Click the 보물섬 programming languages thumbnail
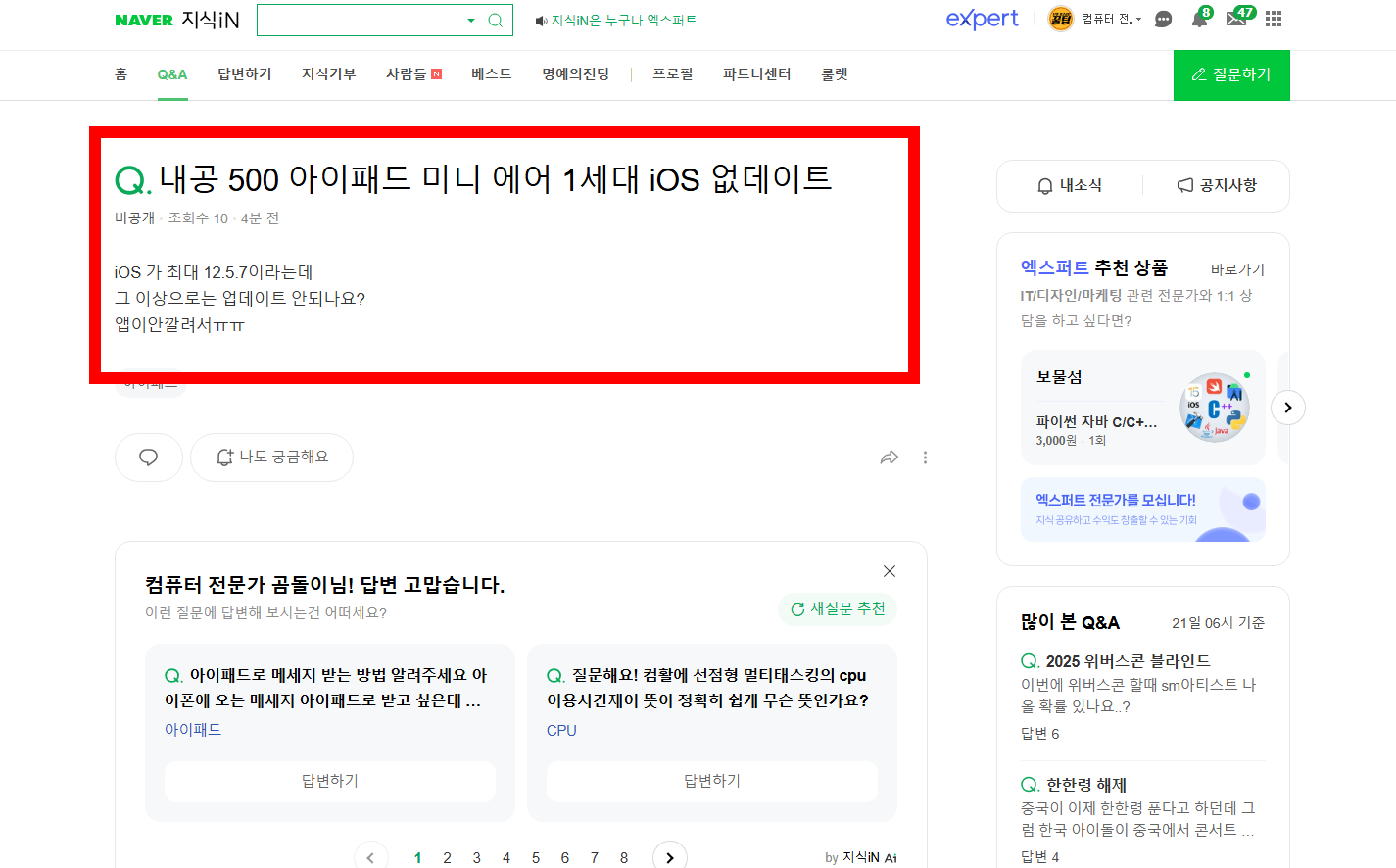The height and width of the screenshot is (868, 1396). pos(1215,408)
